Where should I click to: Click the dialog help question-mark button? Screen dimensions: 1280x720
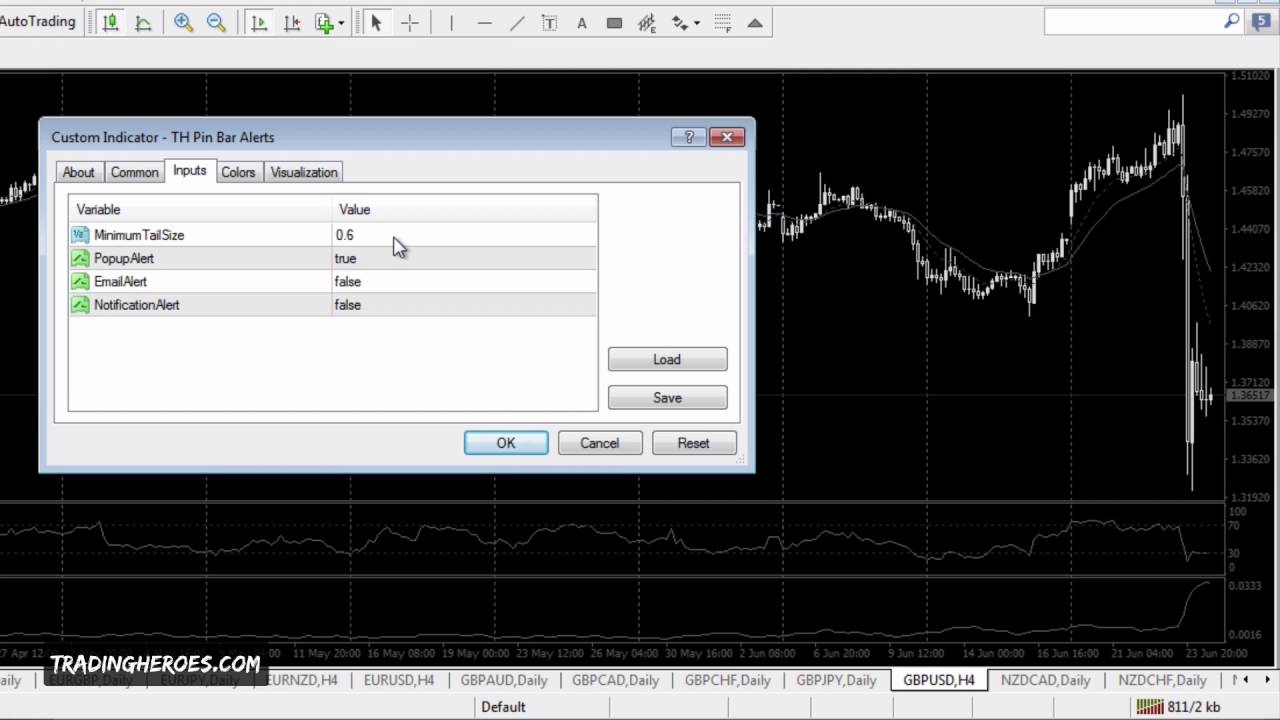click(688, 137)
